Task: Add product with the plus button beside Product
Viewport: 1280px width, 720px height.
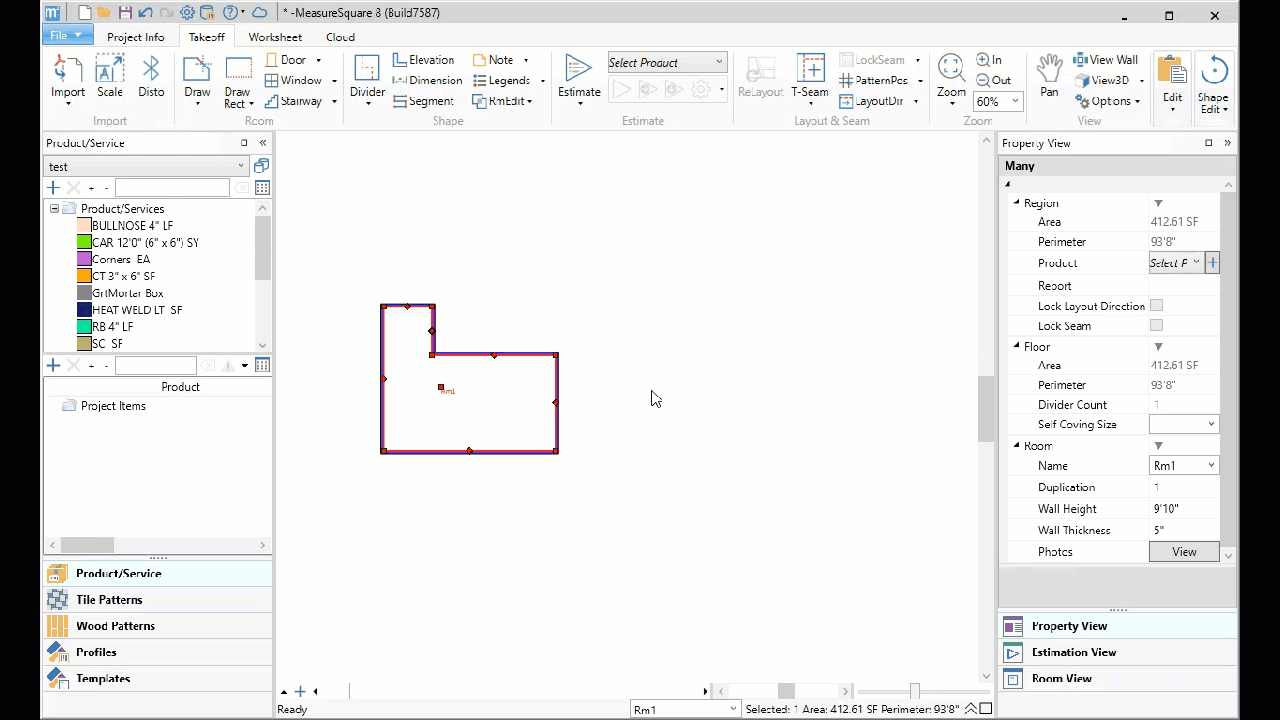Action: [1212, 263]
